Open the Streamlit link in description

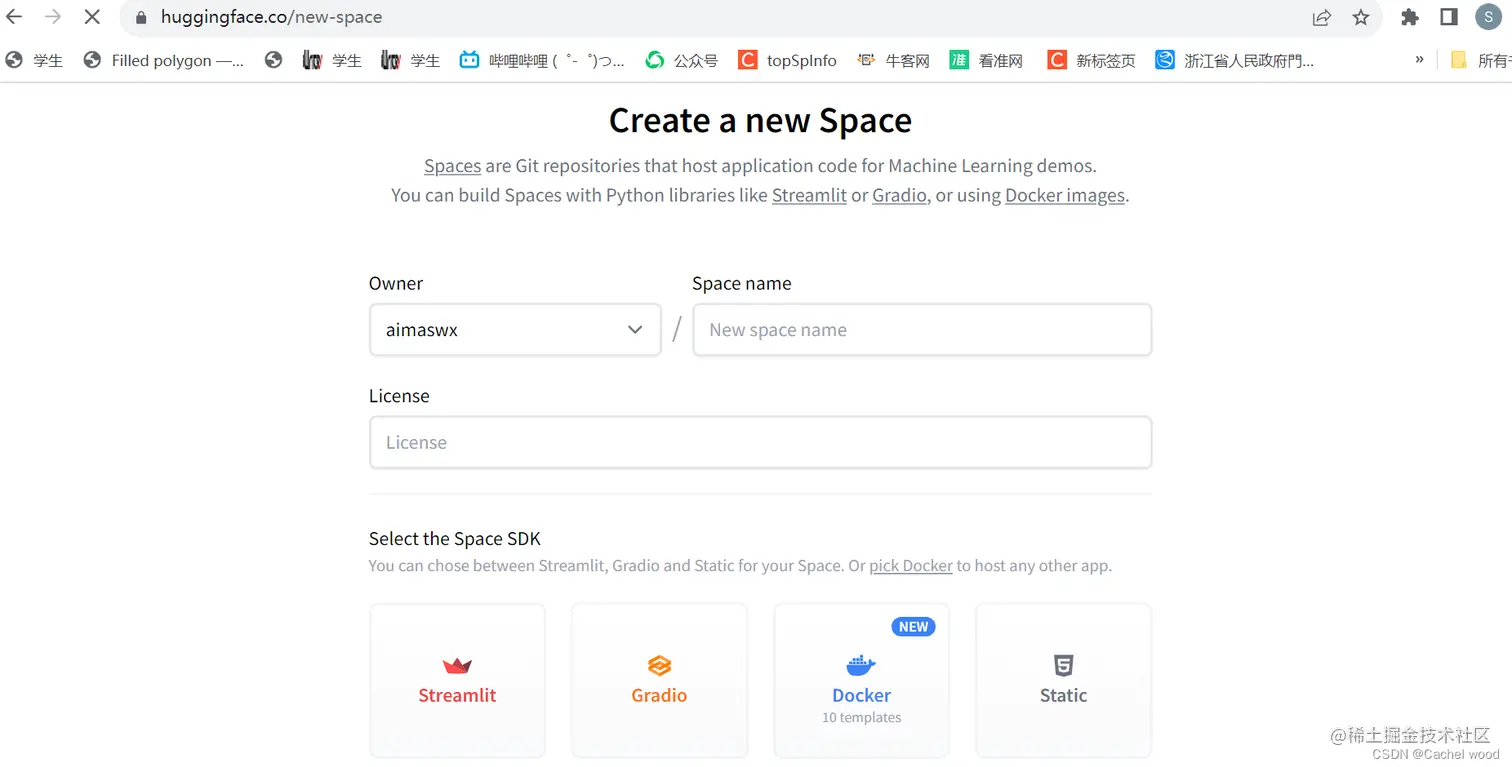tap(809, 195)
